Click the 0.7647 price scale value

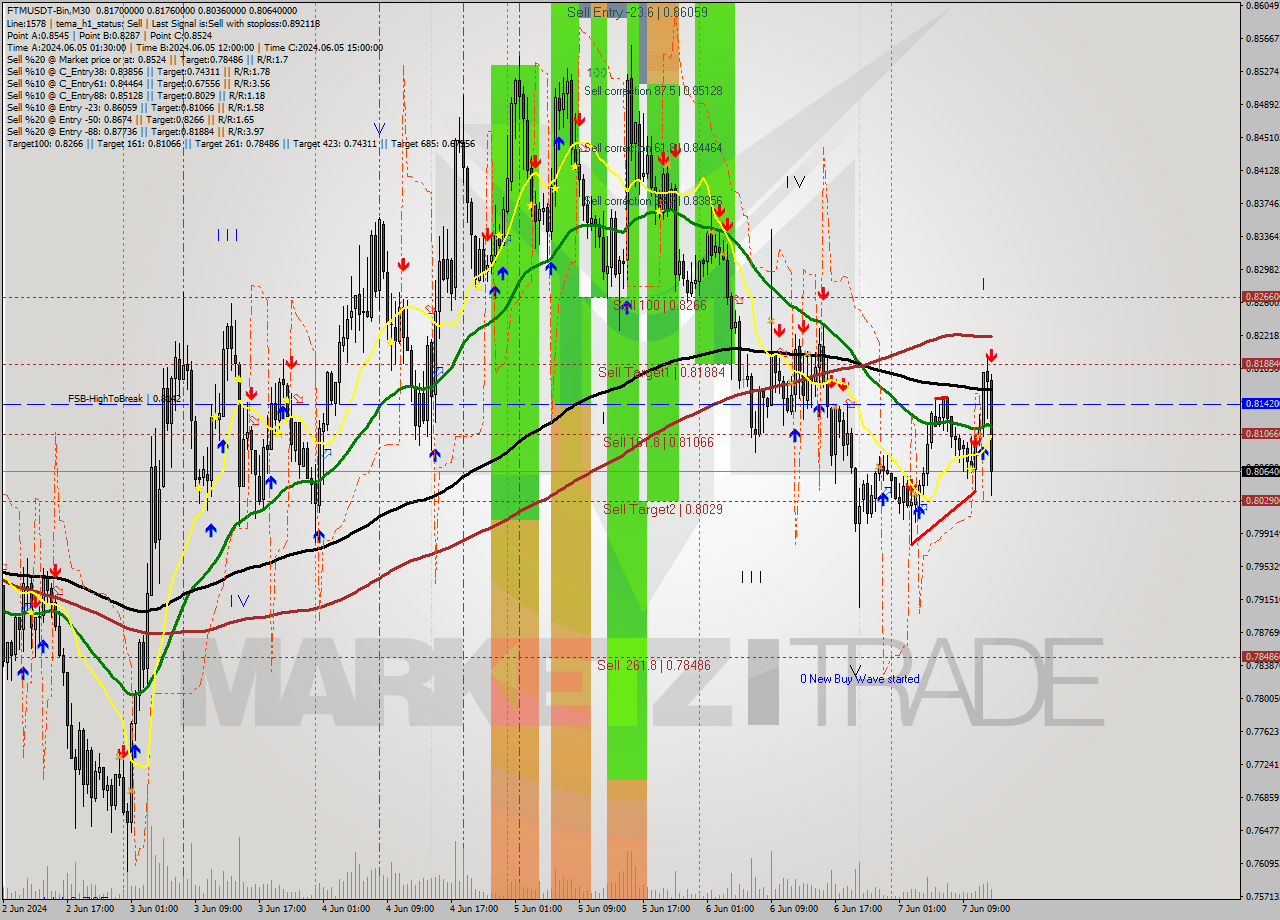pyautogui.click(x=1262, y=831)
